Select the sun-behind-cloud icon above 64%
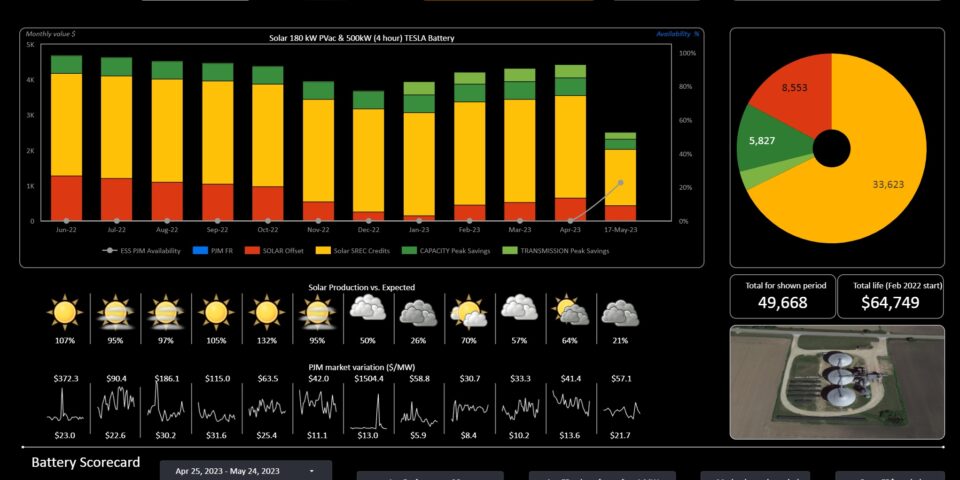Image resolution: width=960 pixels, height=480 pixels. point(570,312)
